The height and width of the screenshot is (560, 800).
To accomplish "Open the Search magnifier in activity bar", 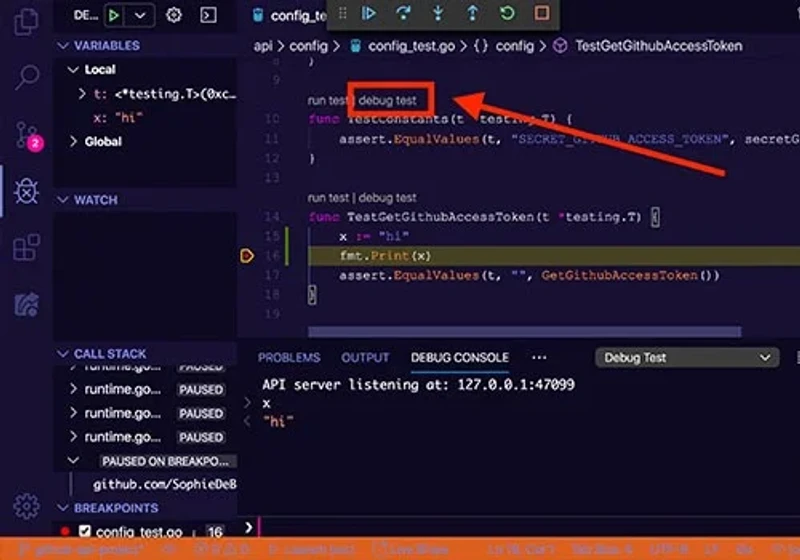I will 27,77.
